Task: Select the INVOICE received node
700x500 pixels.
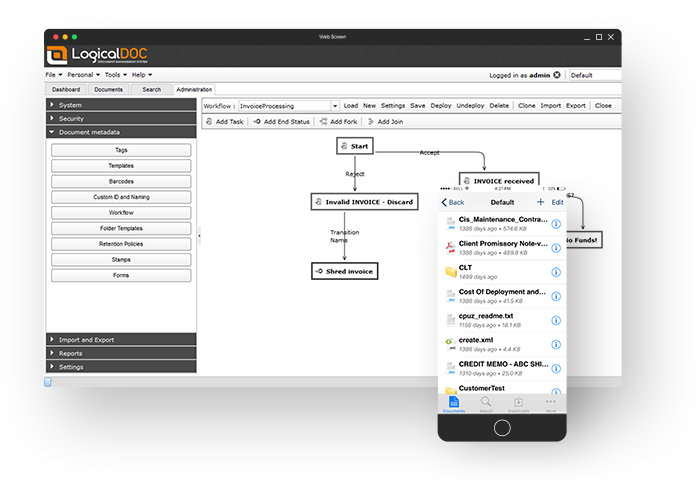Action: click(499, 179)
